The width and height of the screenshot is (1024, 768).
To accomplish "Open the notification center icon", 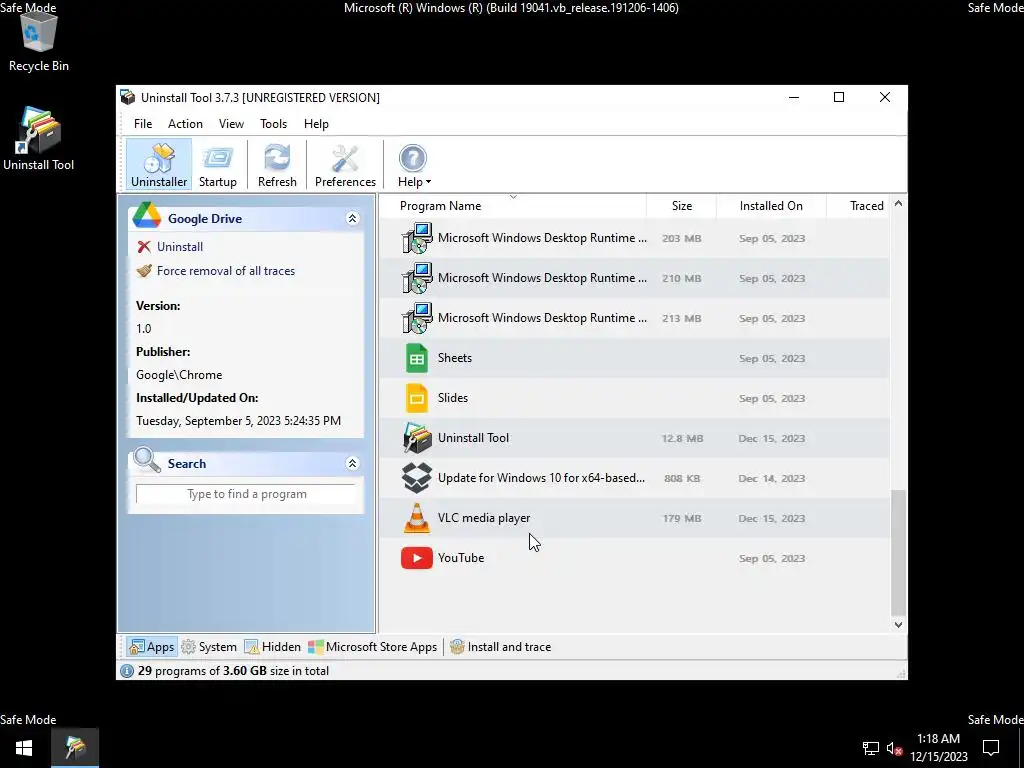I will pos(991,748).
